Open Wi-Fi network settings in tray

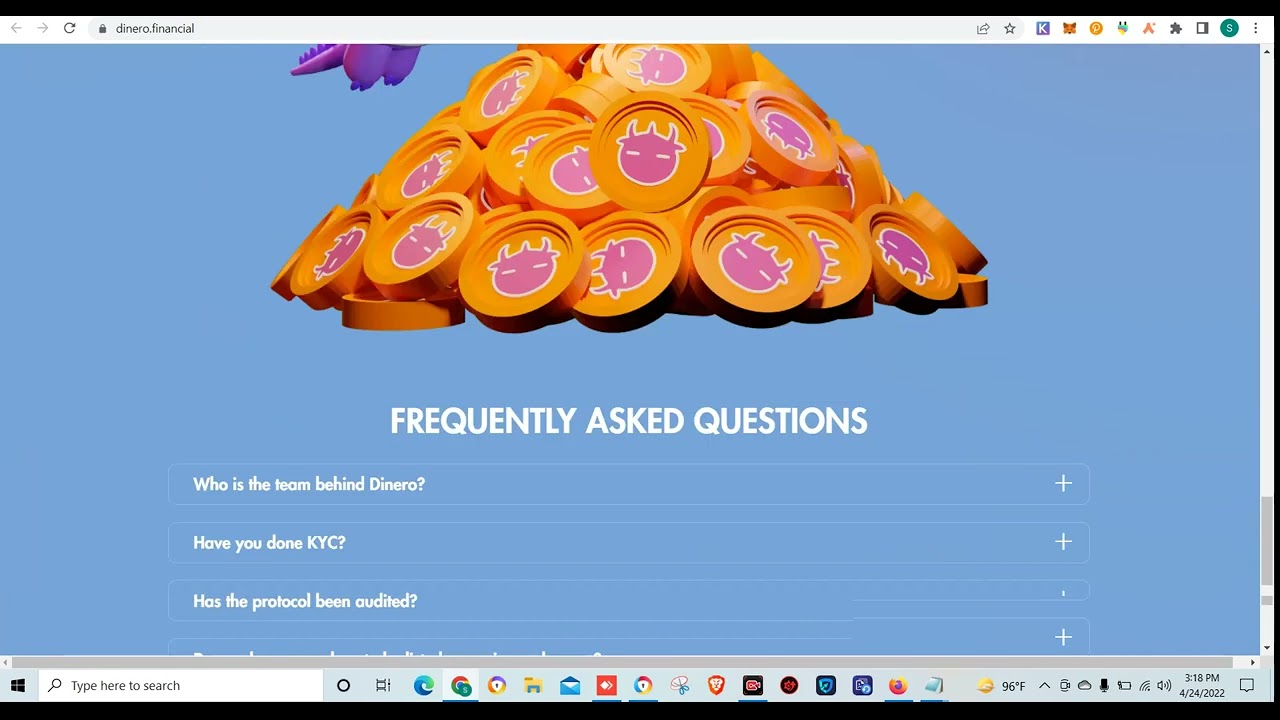[1144, 685]
